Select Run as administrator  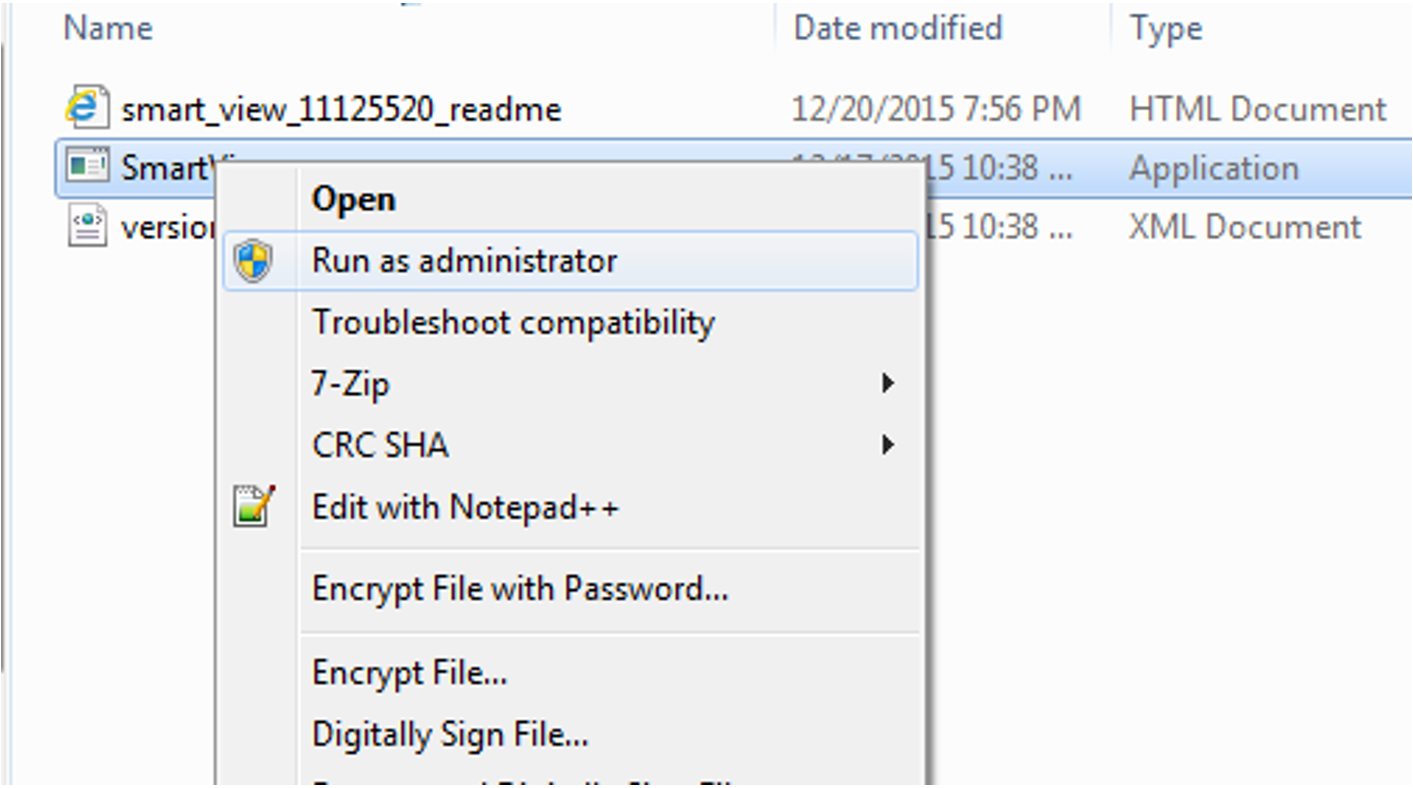pyautogui.click(x=464, y=261)
